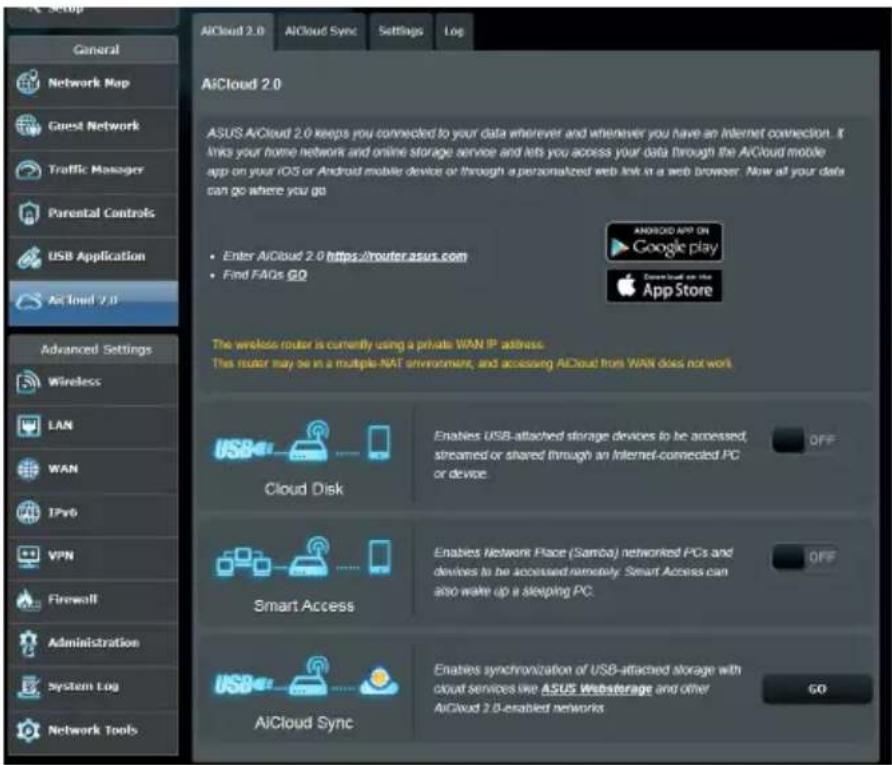This screenshot has height=765, width=892.
Task: Open the Log tab
Action: point(454,31)
